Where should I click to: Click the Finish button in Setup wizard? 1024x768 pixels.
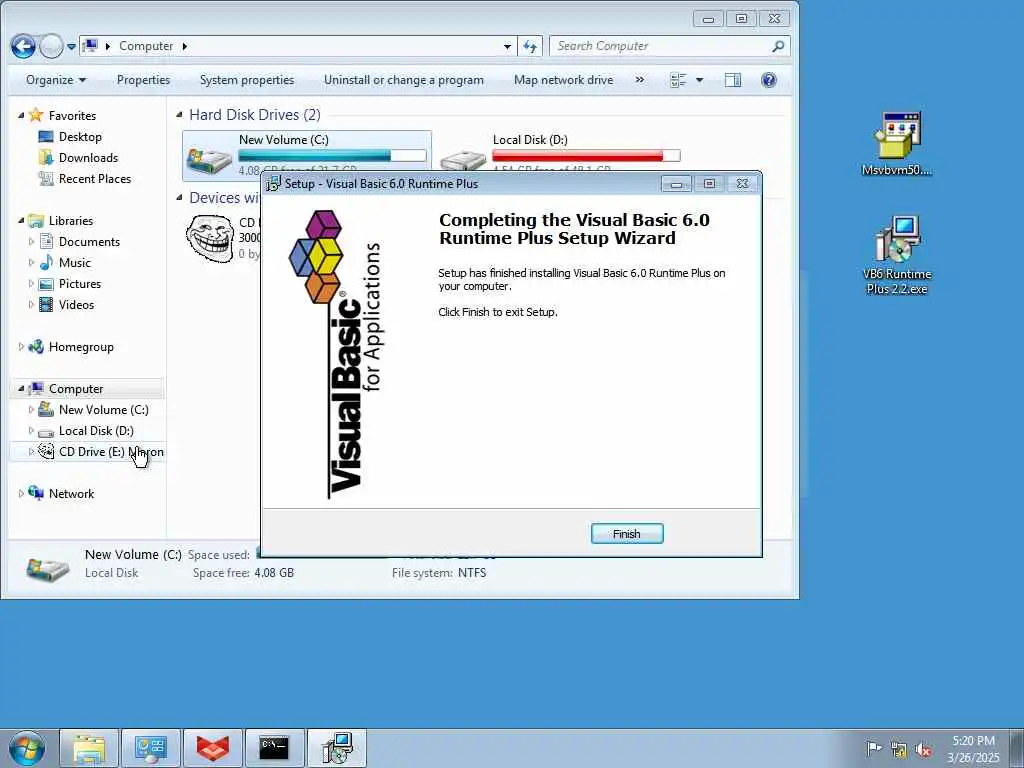(626, 534)
